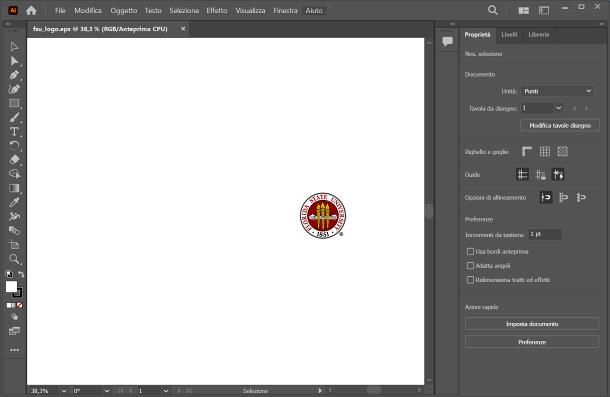Open the Oggetto menu
The width and height of the screenshot is (610, 397).
pos(124,11)
